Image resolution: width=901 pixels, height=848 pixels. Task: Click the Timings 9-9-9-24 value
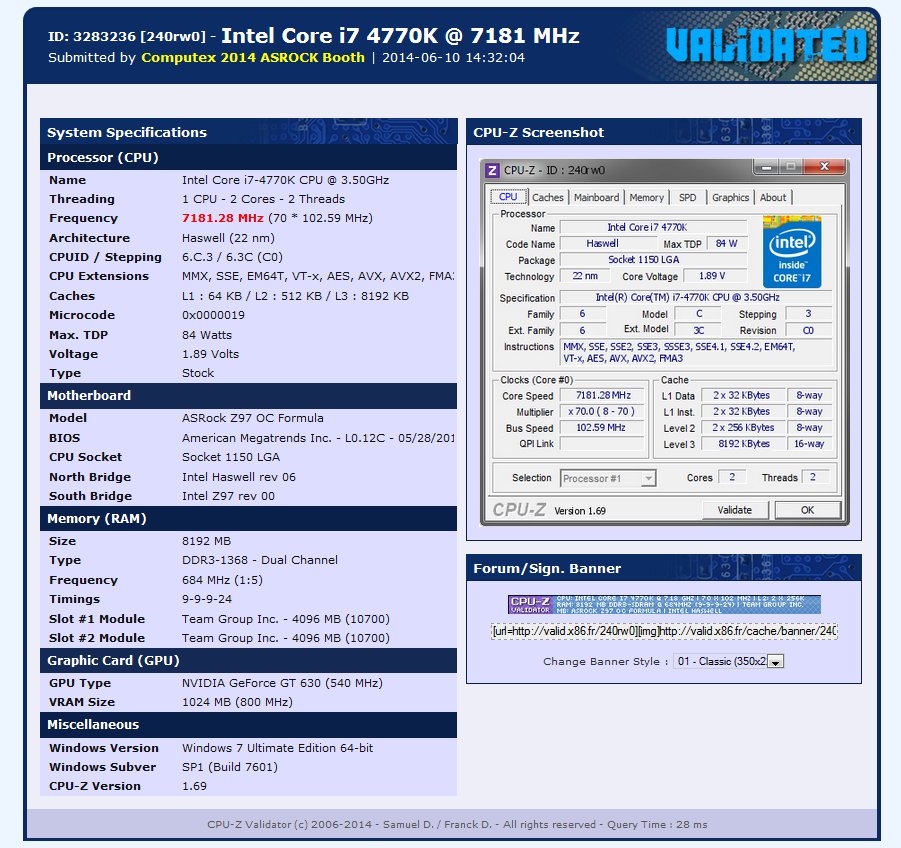207,599
